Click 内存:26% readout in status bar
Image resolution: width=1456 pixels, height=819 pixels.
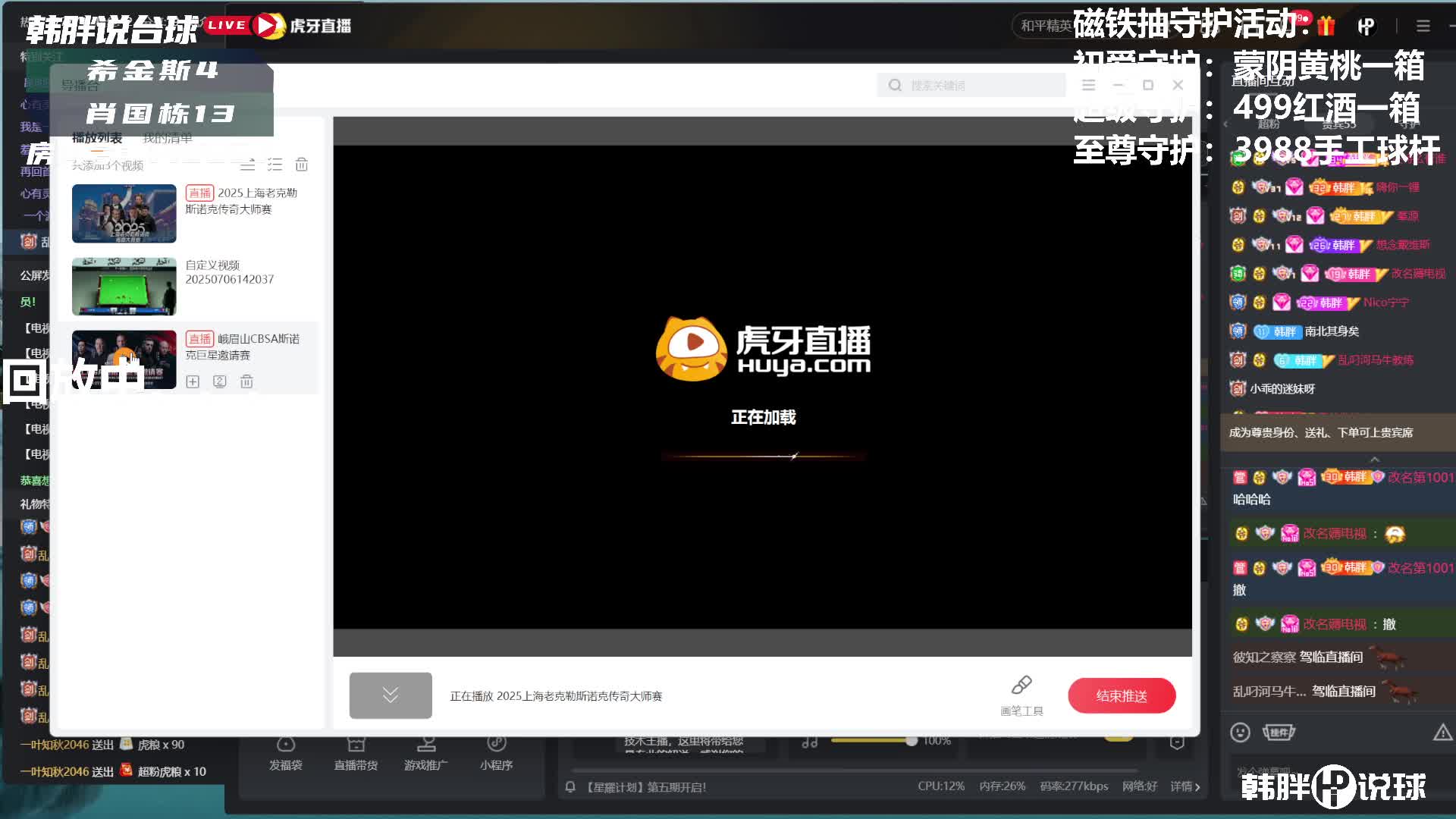[x=1002, y=786]
